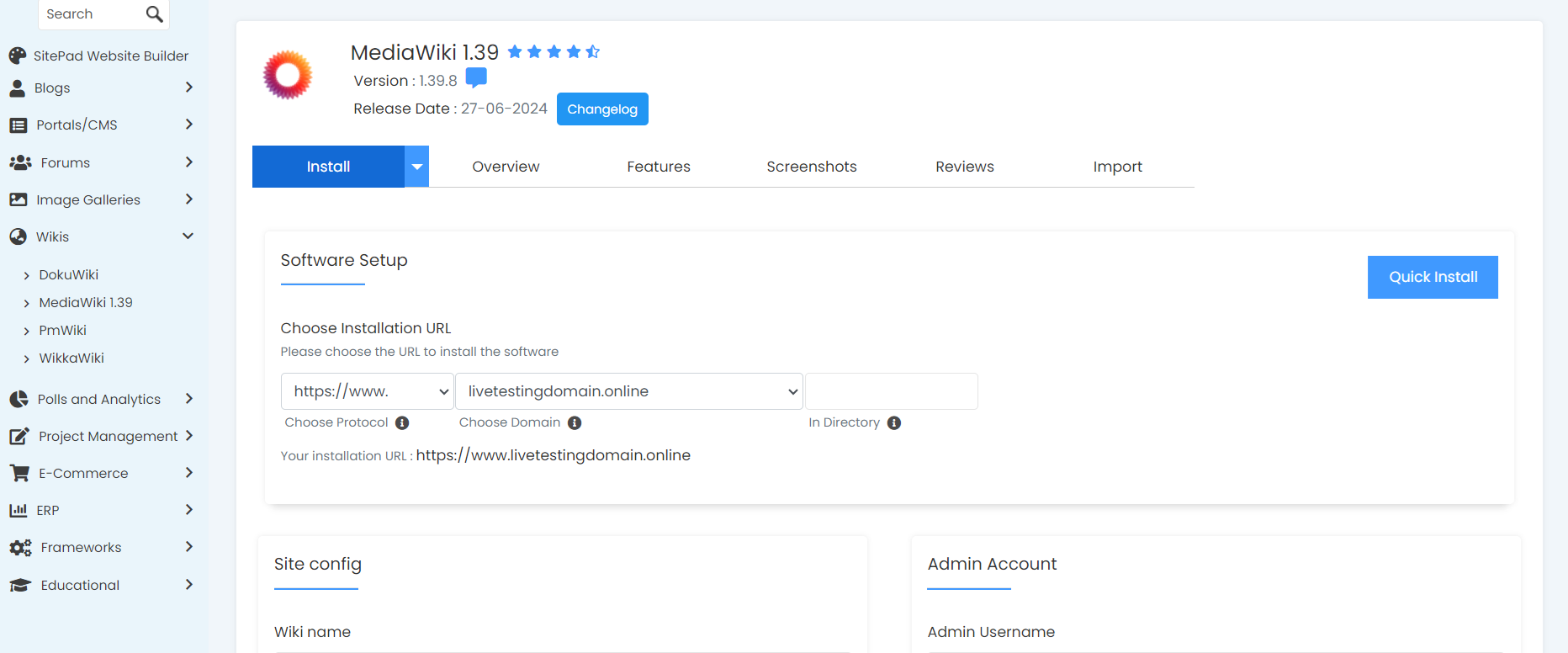Expand the Educational category chevron
1568x653 pixels.
point(189,585)
